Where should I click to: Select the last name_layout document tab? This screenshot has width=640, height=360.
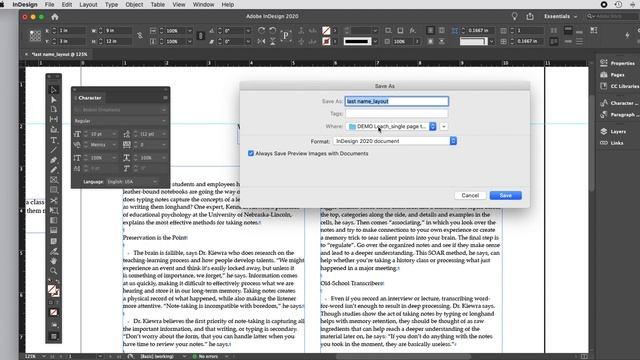coord(59,54)
